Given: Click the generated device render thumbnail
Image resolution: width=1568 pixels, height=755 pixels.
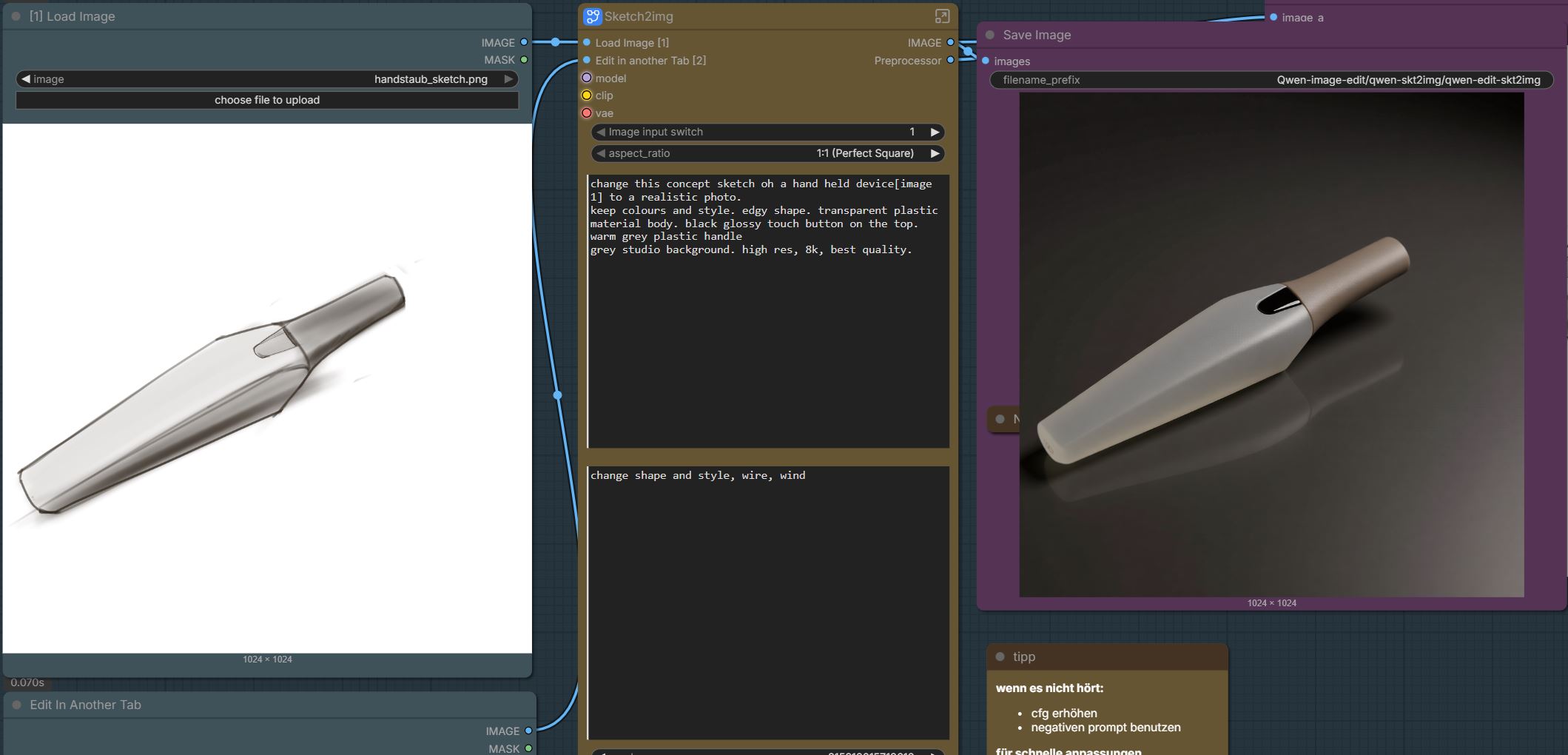Looking at the screenshot, I should (x=1271, y=344).
